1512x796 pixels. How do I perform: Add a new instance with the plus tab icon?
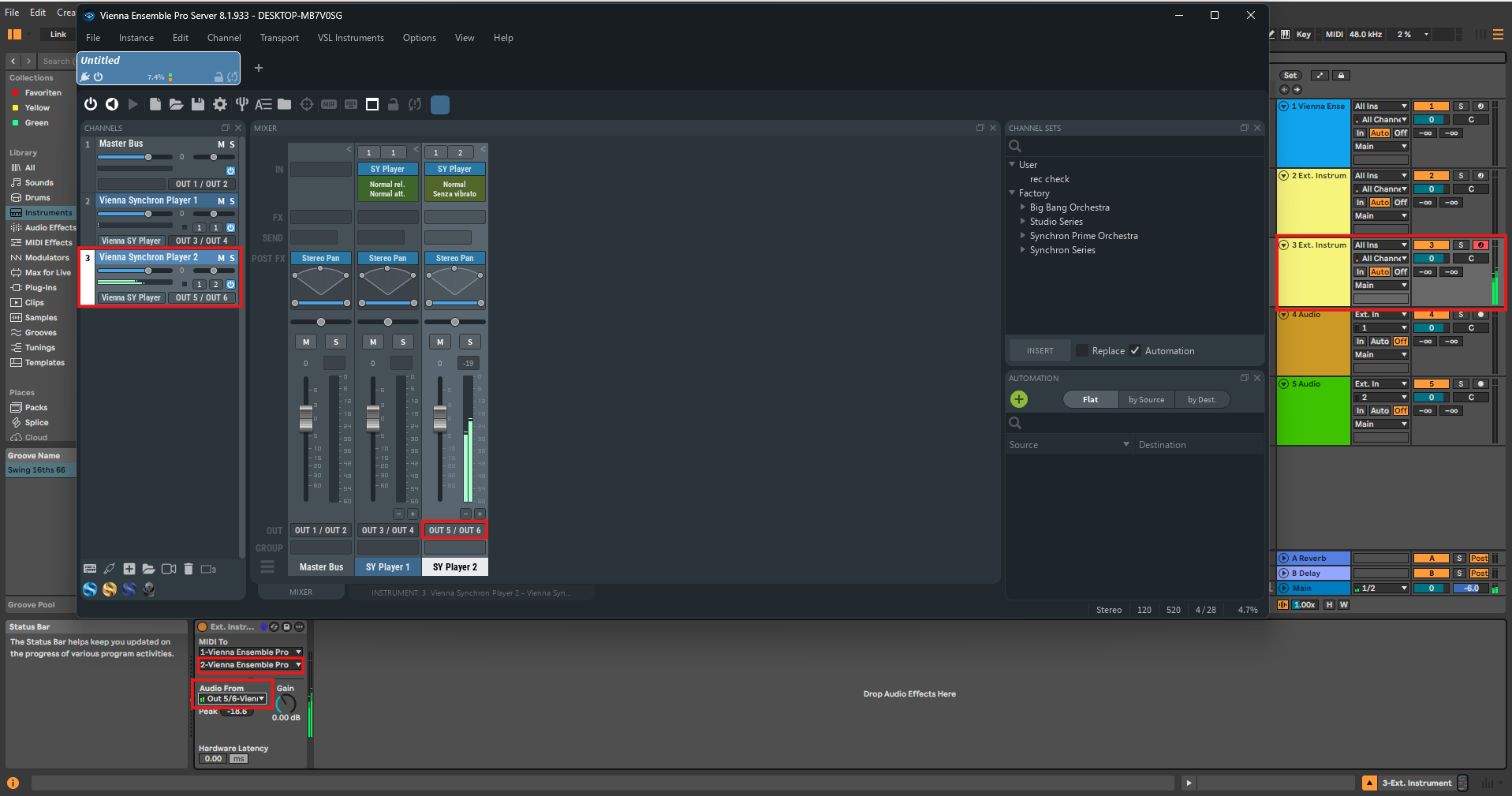259,68
